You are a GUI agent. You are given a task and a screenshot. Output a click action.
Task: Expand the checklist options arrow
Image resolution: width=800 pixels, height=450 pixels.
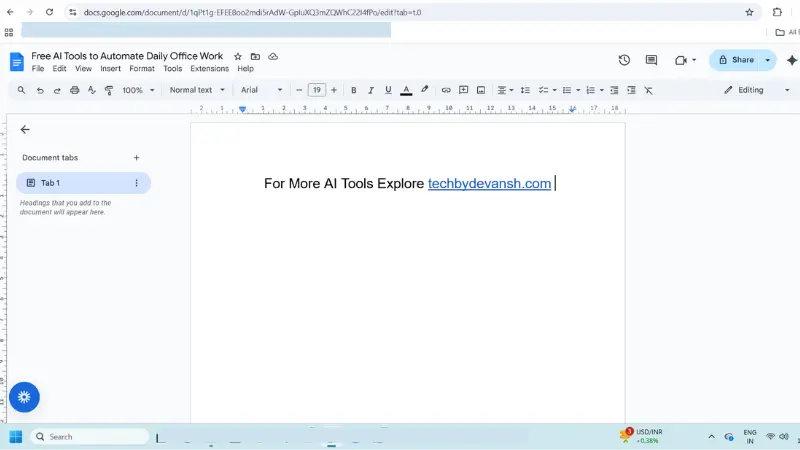click(x=555, y=90)
